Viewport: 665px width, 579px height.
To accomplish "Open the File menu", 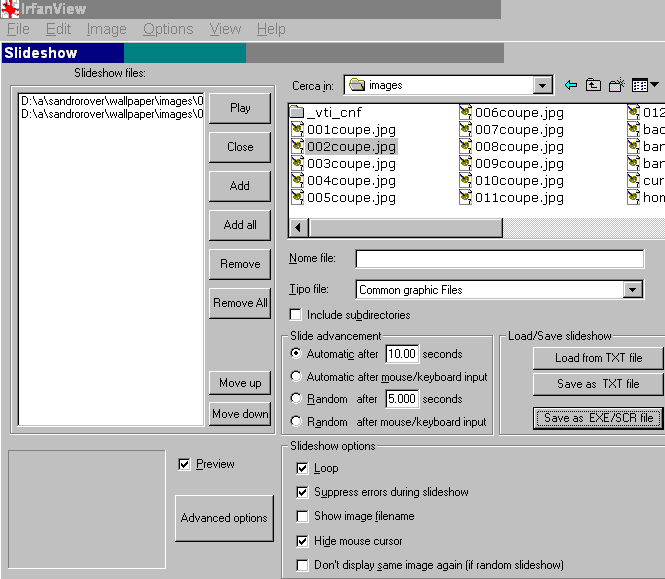I will pyautogui.click(x=18, y=29).
